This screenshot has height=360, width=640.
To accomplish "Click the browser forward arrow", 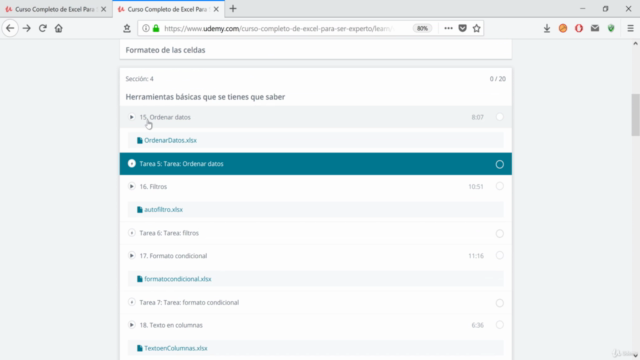I will click(x=27, y=28).
